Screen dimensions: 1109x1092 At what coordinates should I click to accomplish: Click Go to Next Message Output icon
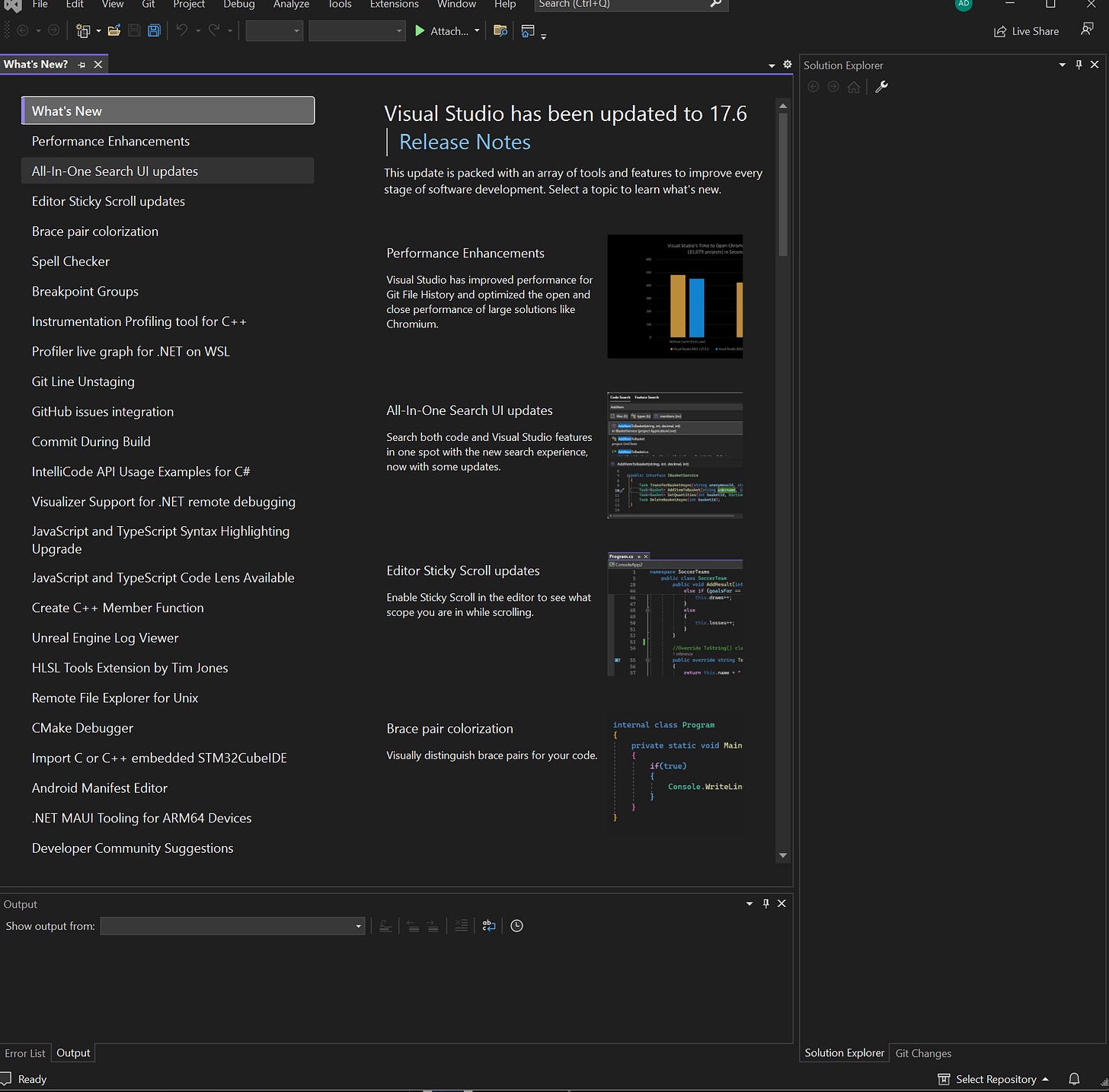coord(433,925)
